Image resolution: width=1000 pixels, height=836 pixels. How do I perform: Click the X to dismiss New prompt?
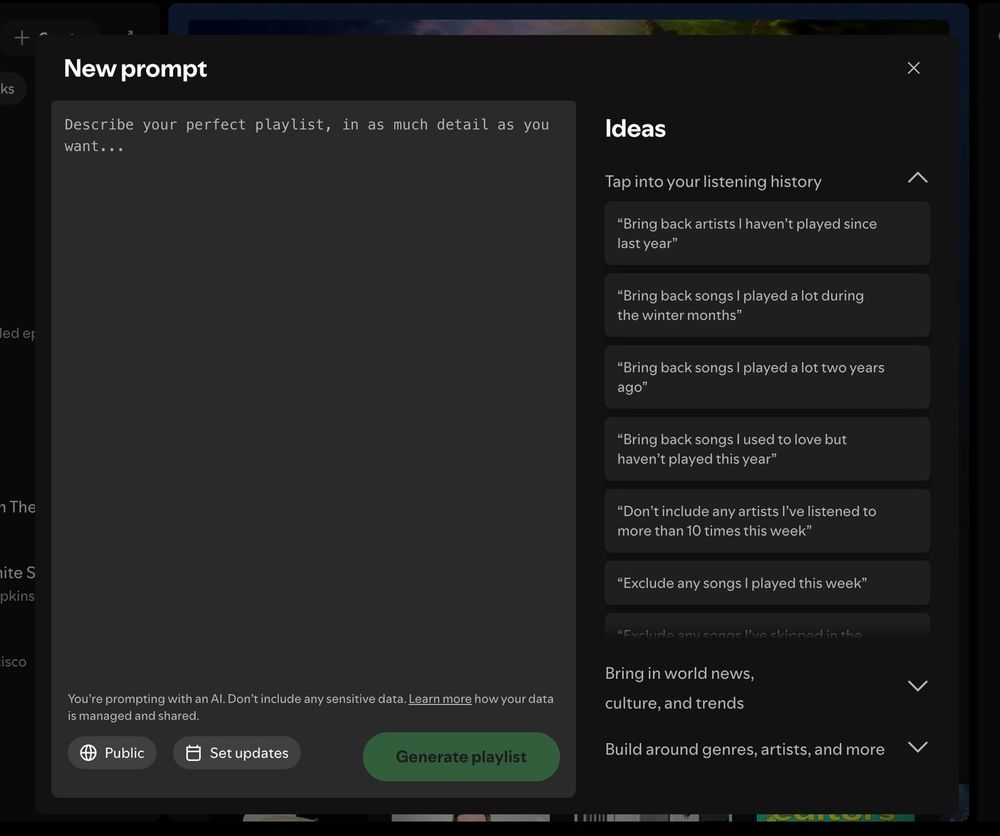click(913, 68)
